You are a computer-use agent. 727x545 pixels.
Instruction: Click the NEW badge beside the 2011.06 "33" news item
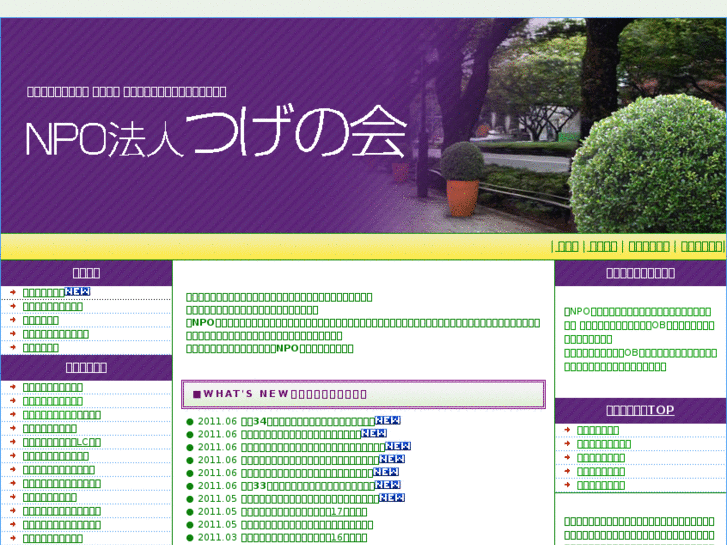(387, 485)
